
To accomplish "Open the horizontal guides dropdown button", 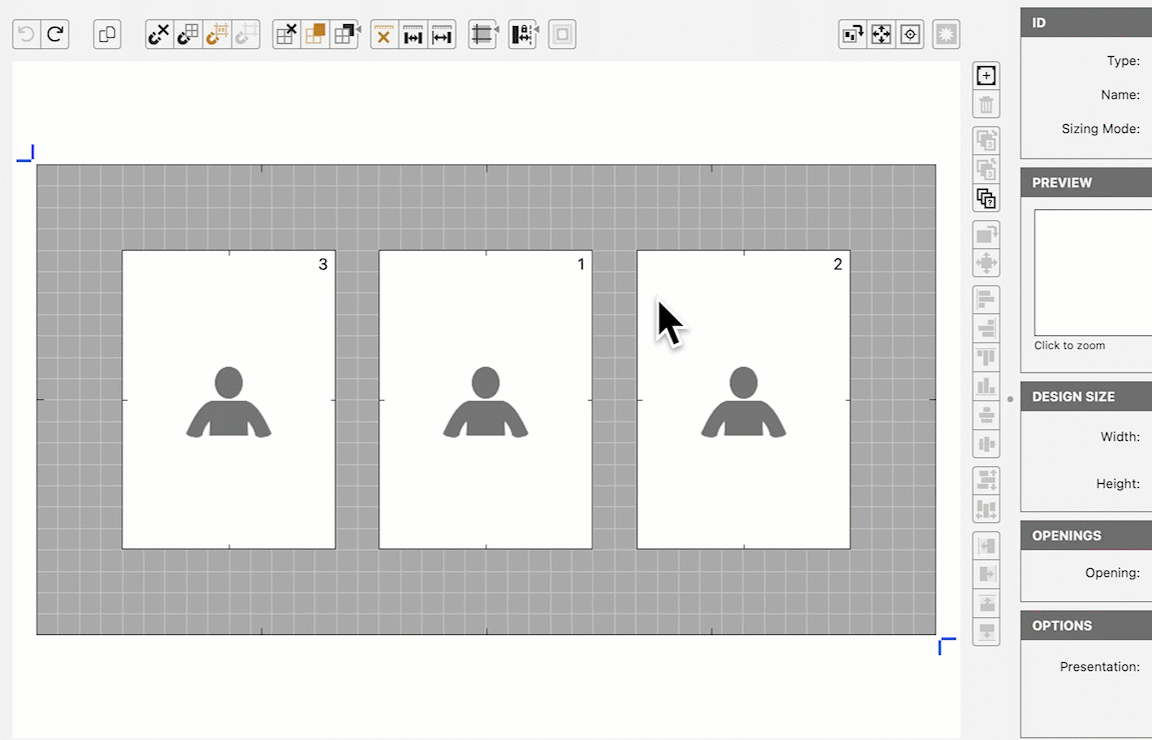I will tap(483, 35).
